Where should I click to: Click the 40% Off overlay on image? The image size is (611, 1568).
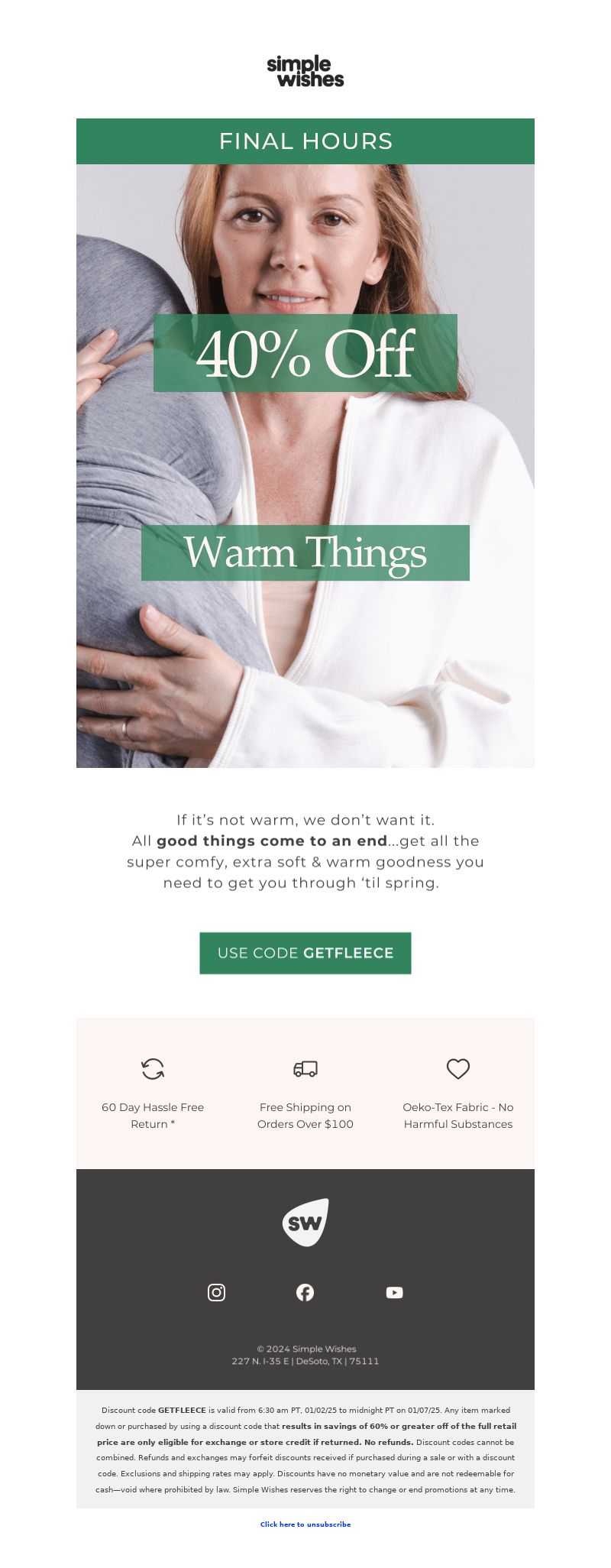[x=305, y=353]
